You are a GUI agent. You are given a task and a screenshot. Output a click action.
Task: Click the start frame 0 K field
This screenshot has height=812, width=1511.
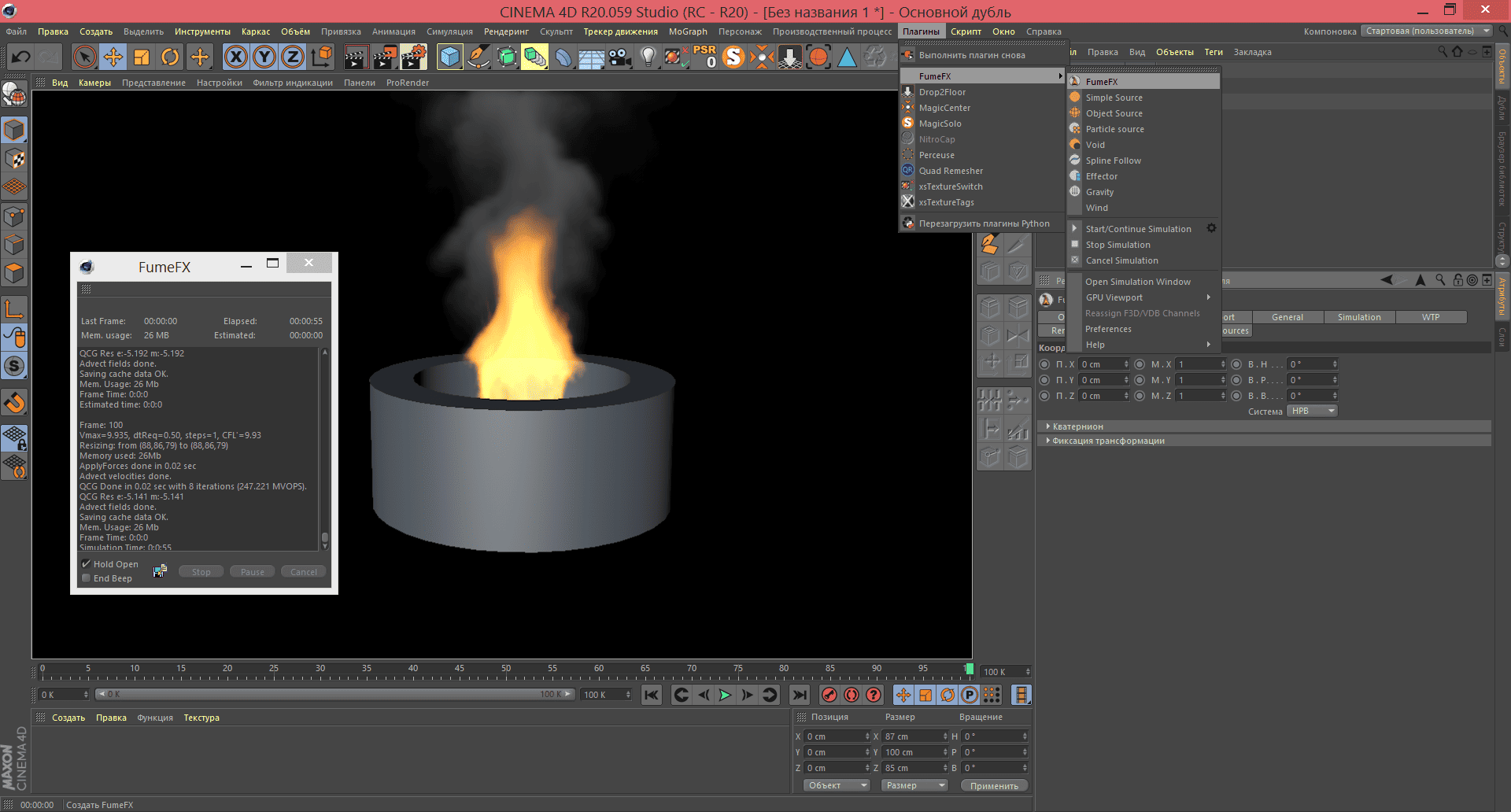[65, 695]
